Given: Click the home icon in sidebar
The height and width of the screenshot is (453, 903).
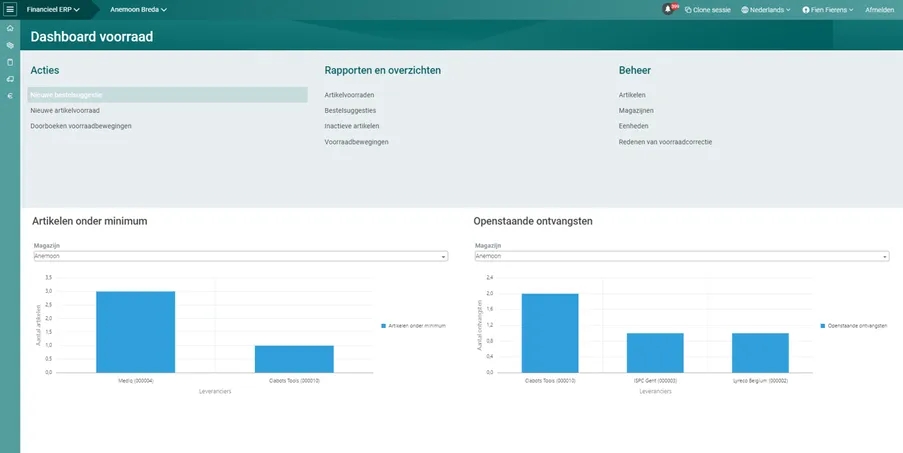Looking at the screenshot, I should click(x=10, y=28).
